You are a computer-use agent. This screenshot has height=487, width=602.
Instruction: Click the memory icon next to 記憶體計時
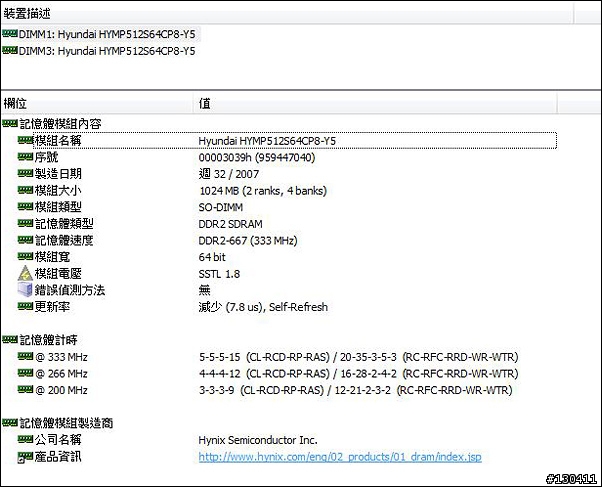tap(10, 340)
